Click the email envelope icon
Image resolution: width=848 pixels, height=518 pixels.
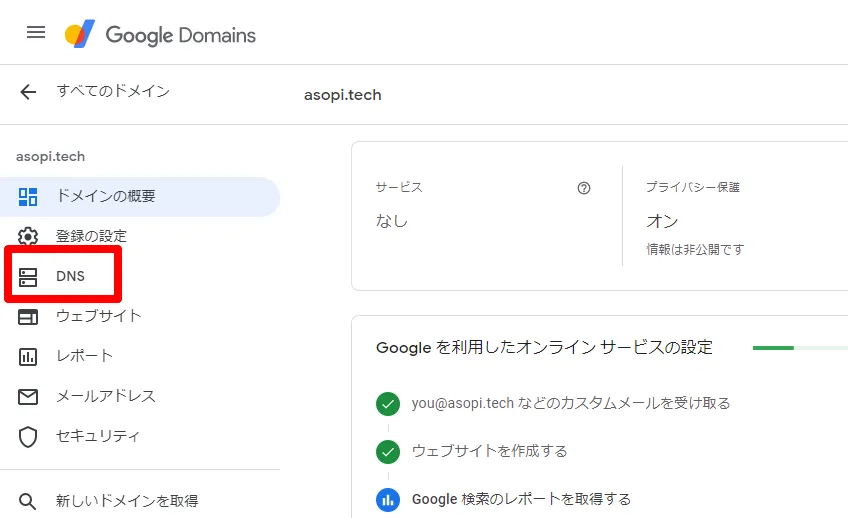tap(28, 396)
